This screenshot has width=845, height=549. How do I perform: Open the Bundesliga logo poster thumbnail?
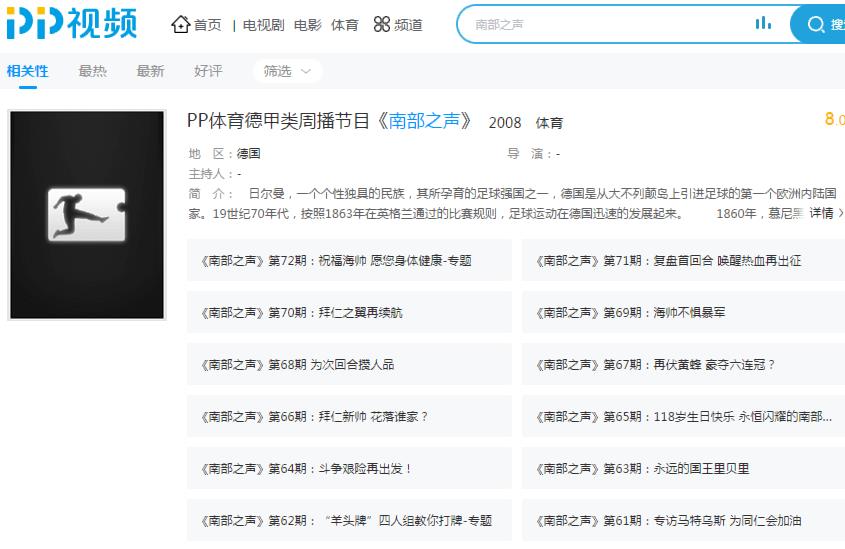pos(87,215)
